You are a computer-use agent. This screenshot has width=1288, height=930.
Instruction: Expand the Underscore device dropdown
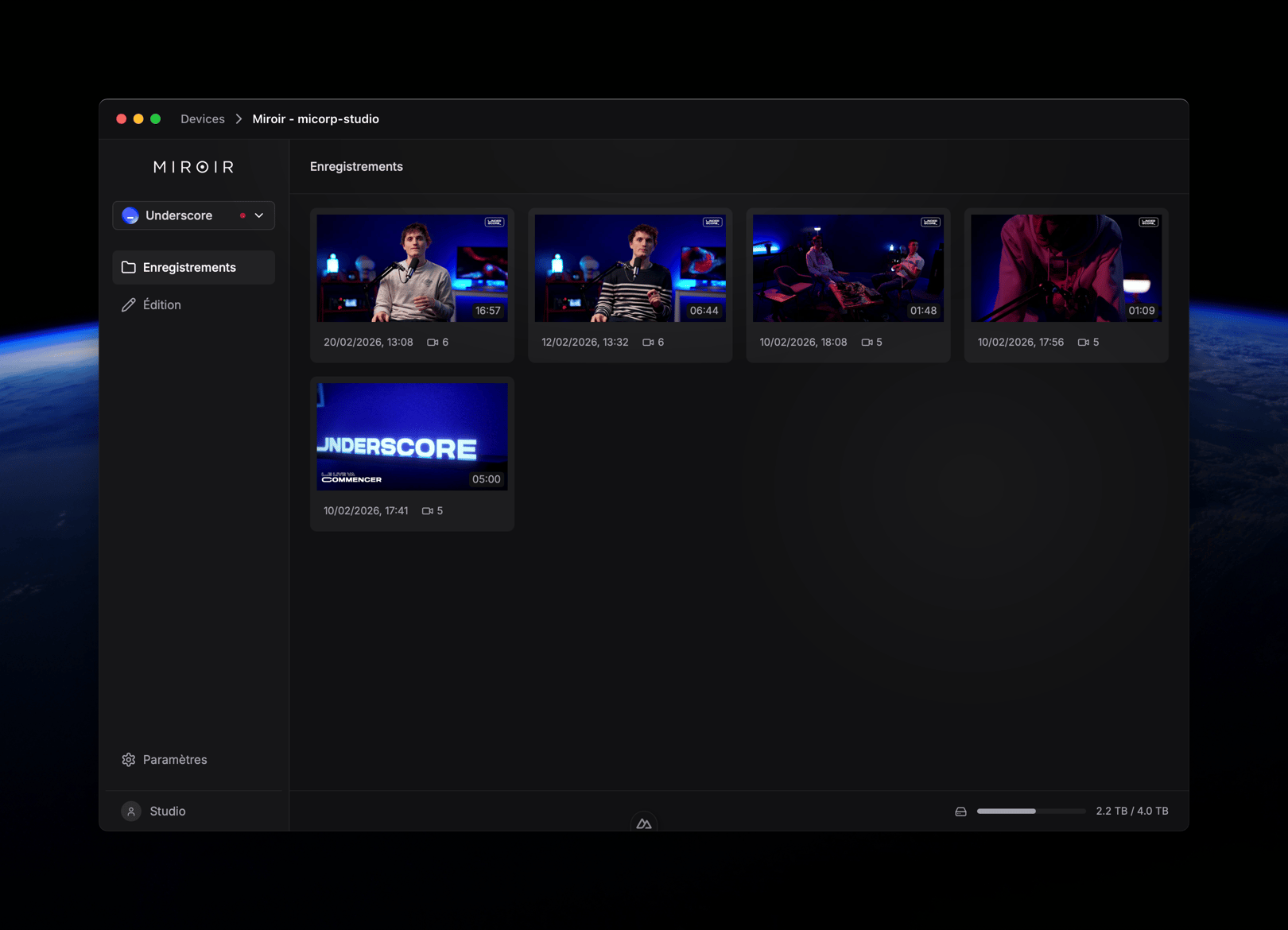[258, 215]
